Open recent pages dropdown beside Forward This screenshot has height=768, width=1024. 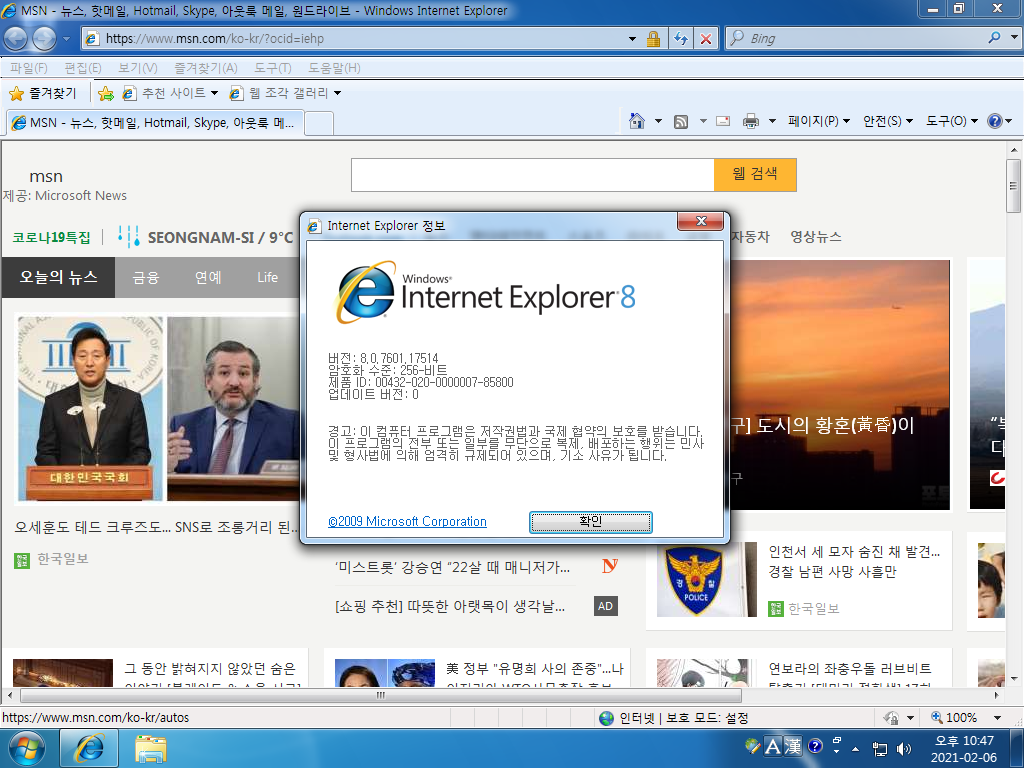pos(66,39)
